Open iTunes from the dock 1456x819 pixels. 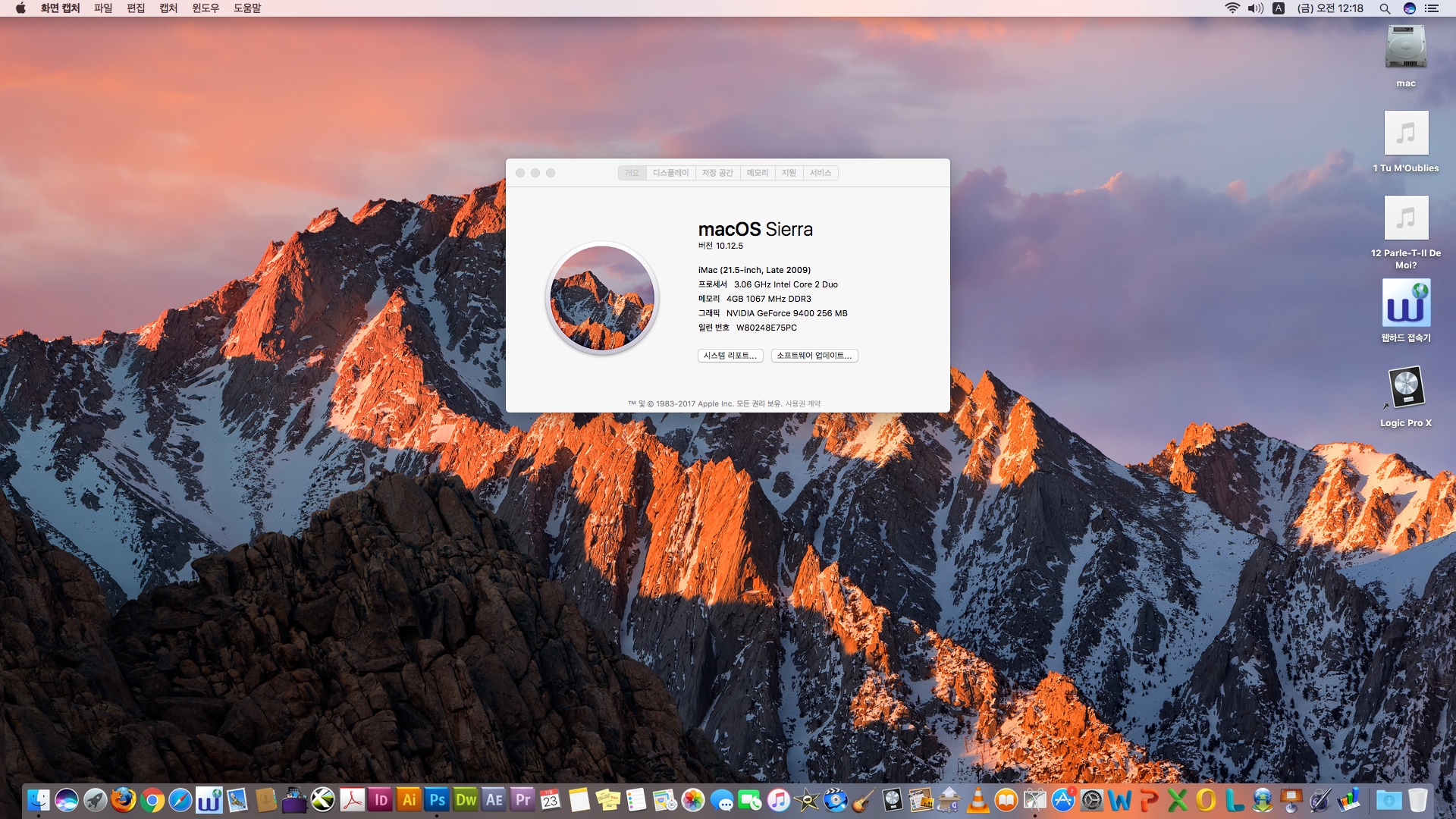(x=778, y=800)
